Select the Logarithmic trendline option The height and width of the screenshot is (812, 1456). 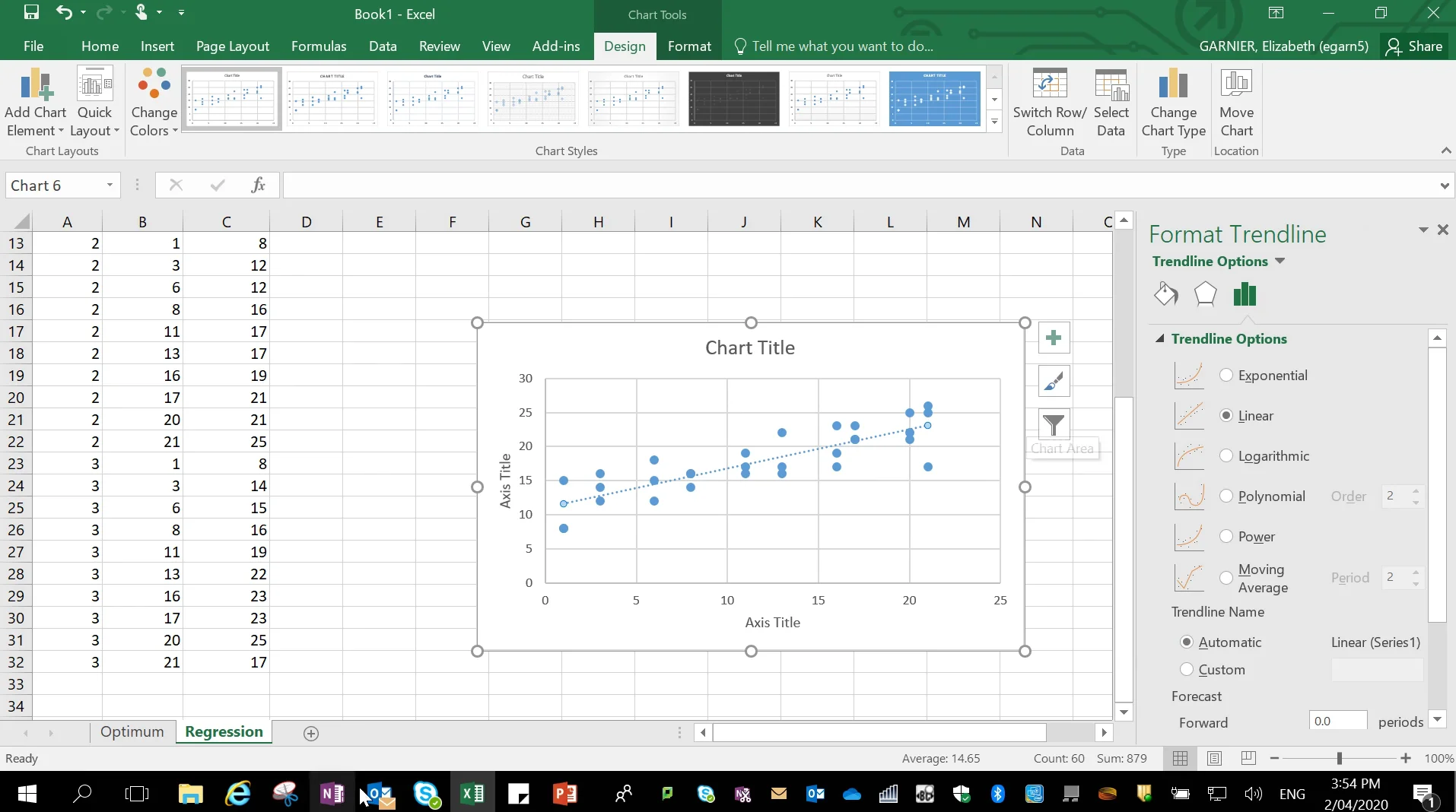(1226, 455)
